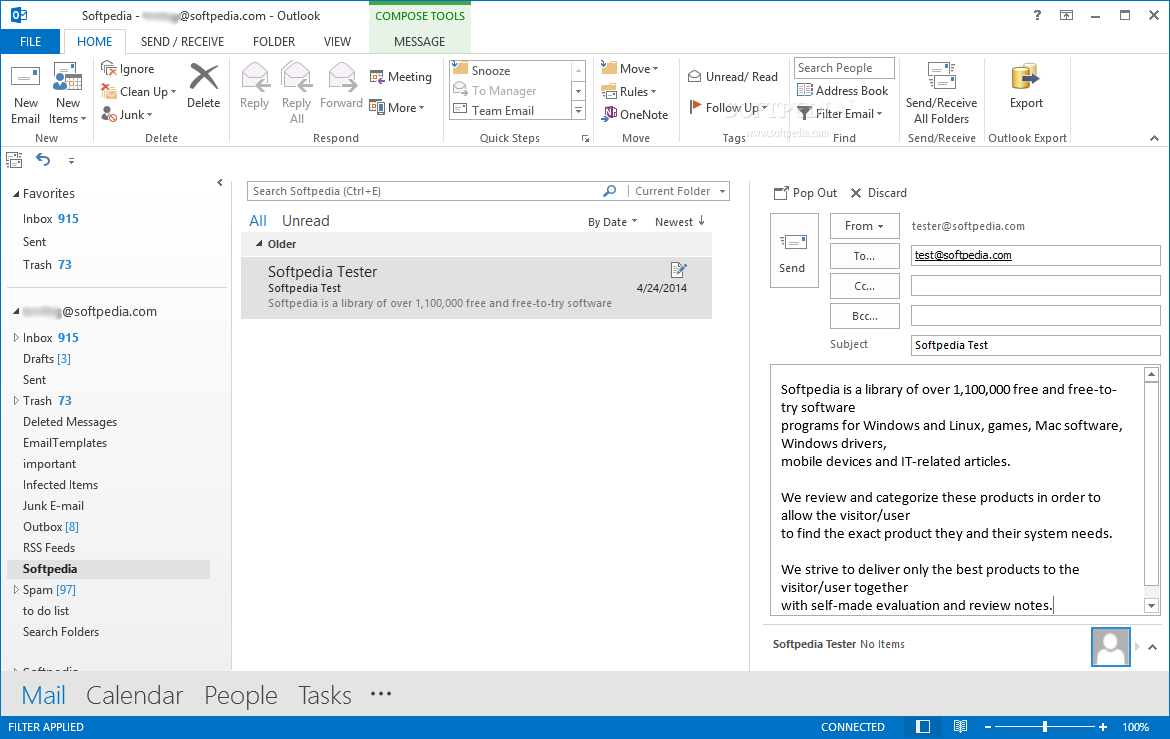Open the From account dropdown
This screenshot has width=1170, height=739.
(x=865, y=226)
